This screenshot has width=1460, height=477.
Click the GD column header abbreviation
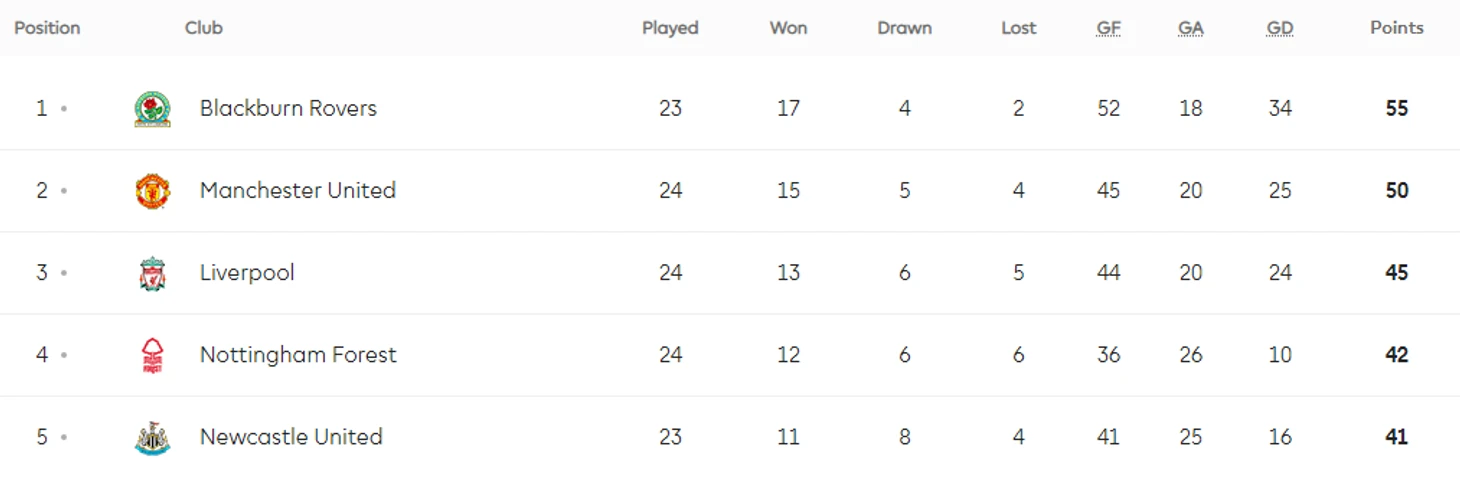coord(1280,28)
